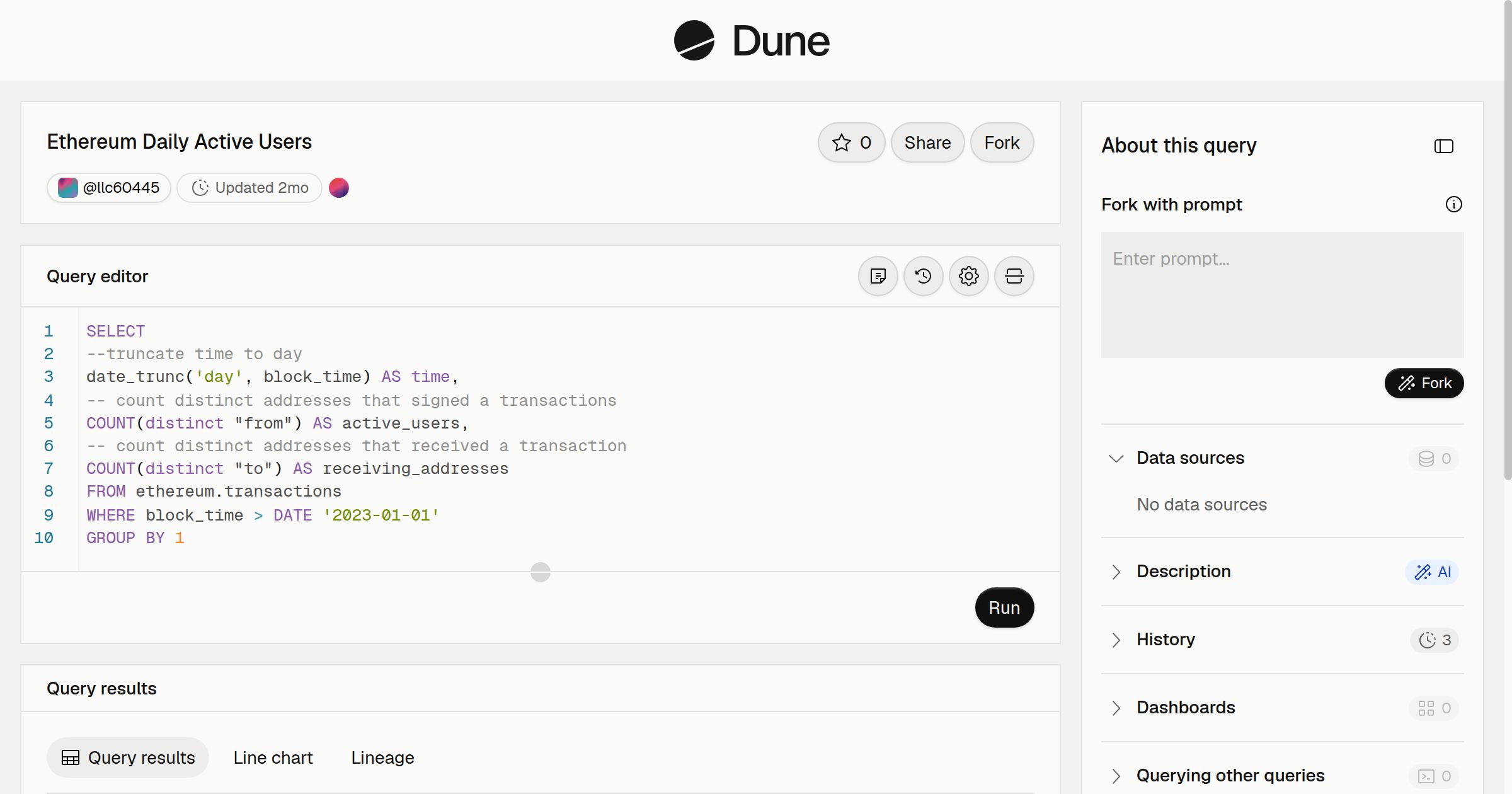Screen dimensions: 1512x794
Task: Click the Dune logo in the header
Action: coord(752,40)
